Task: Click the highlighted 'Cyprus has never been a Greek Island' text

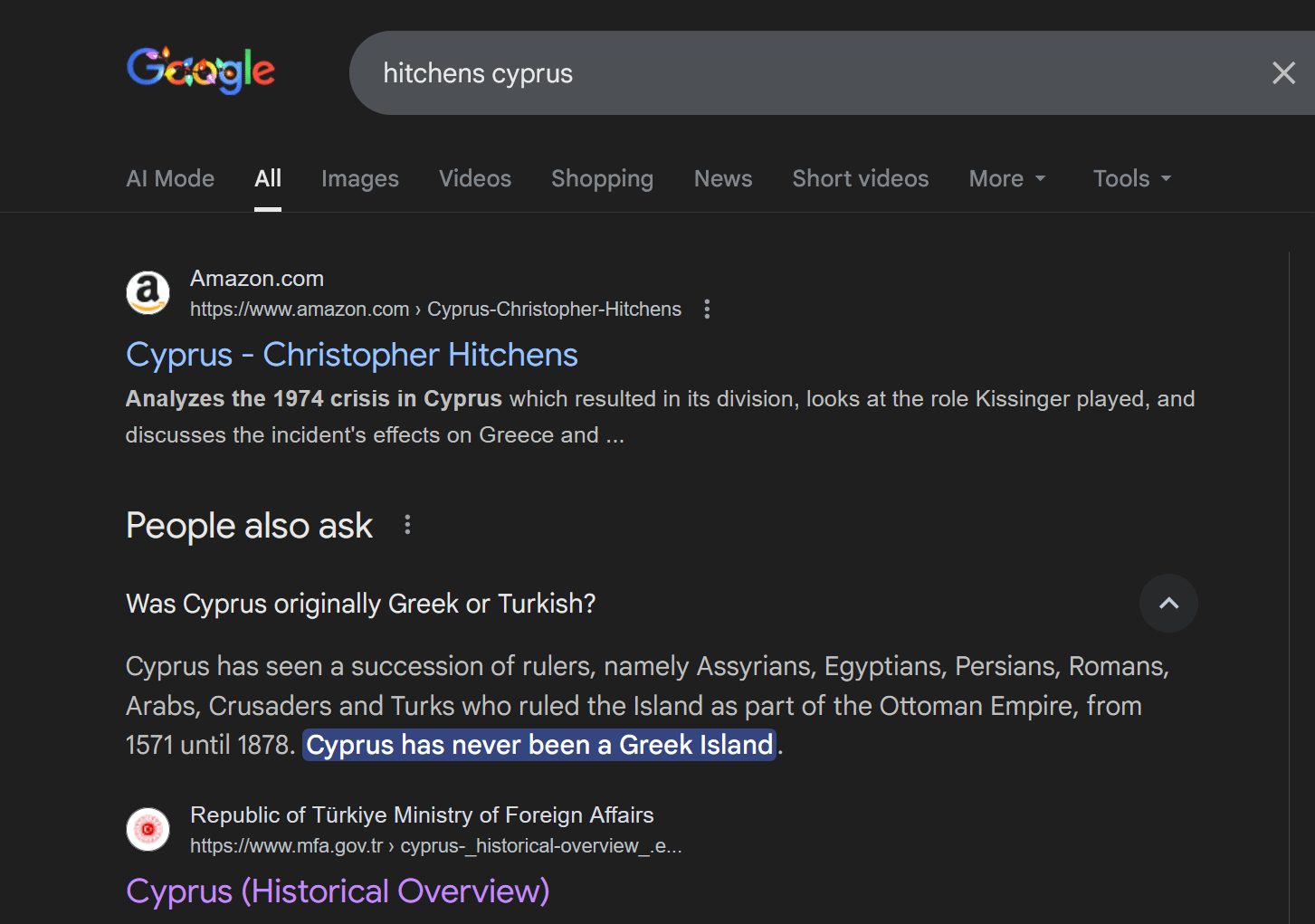Action: click(539, 745)
